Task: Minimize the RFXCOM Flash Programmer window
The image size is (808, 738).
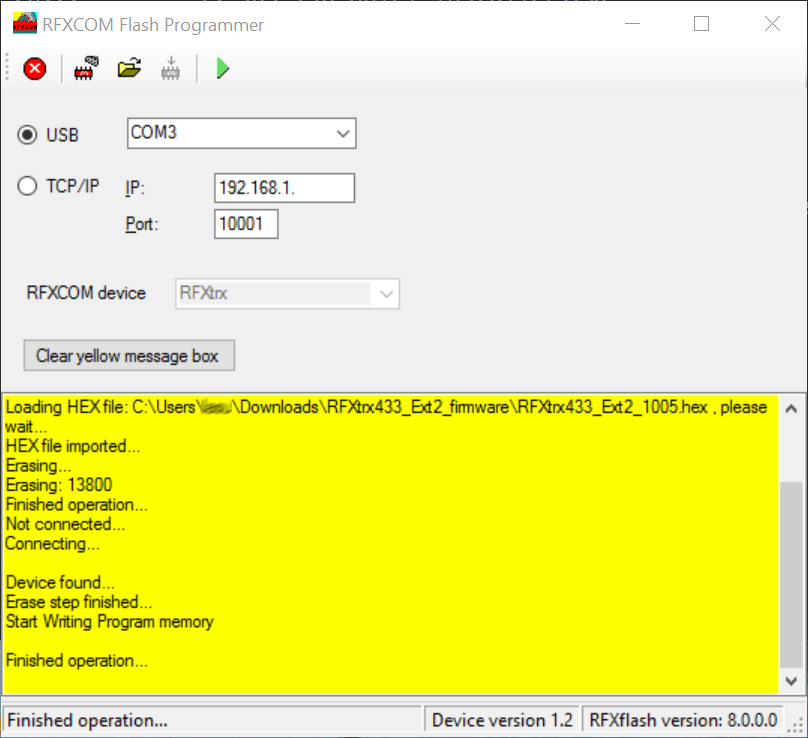Action: pyautogui.click(x=632, y=24)
